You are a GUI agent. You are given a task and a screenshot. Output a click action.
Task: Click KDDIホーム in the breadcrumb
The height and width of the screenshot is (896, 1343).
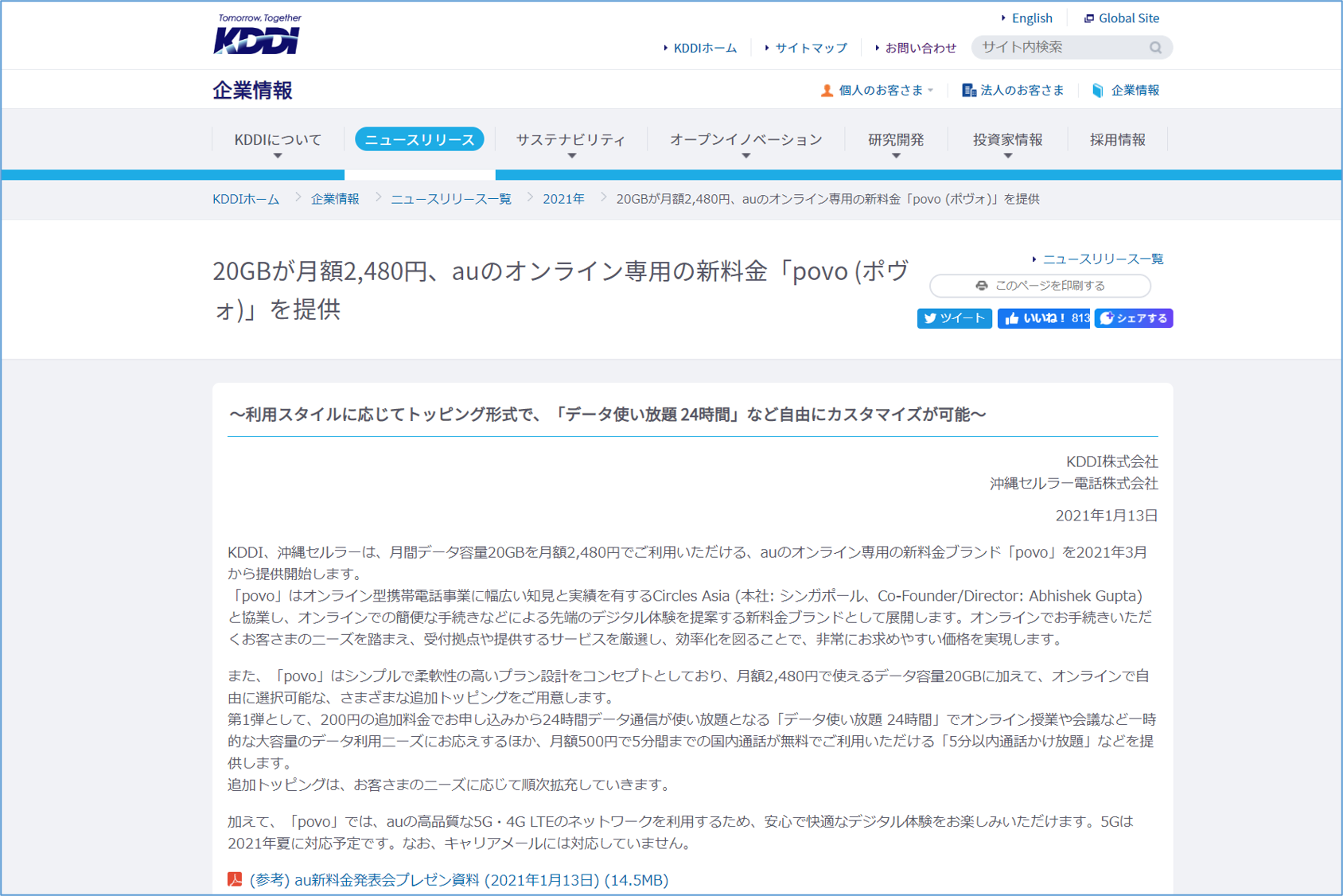246,199
